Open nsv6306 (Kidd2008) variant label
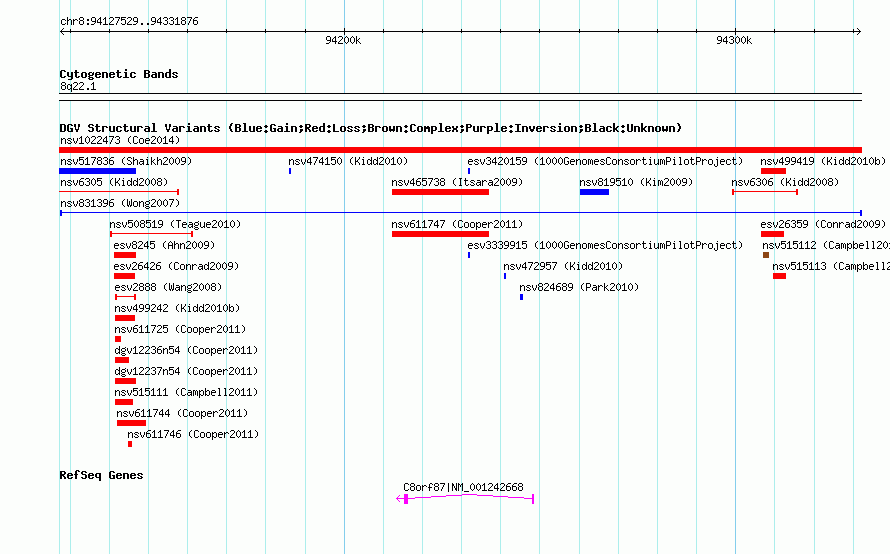This screenshot has width=890, height=554. (x=785, y=182)
